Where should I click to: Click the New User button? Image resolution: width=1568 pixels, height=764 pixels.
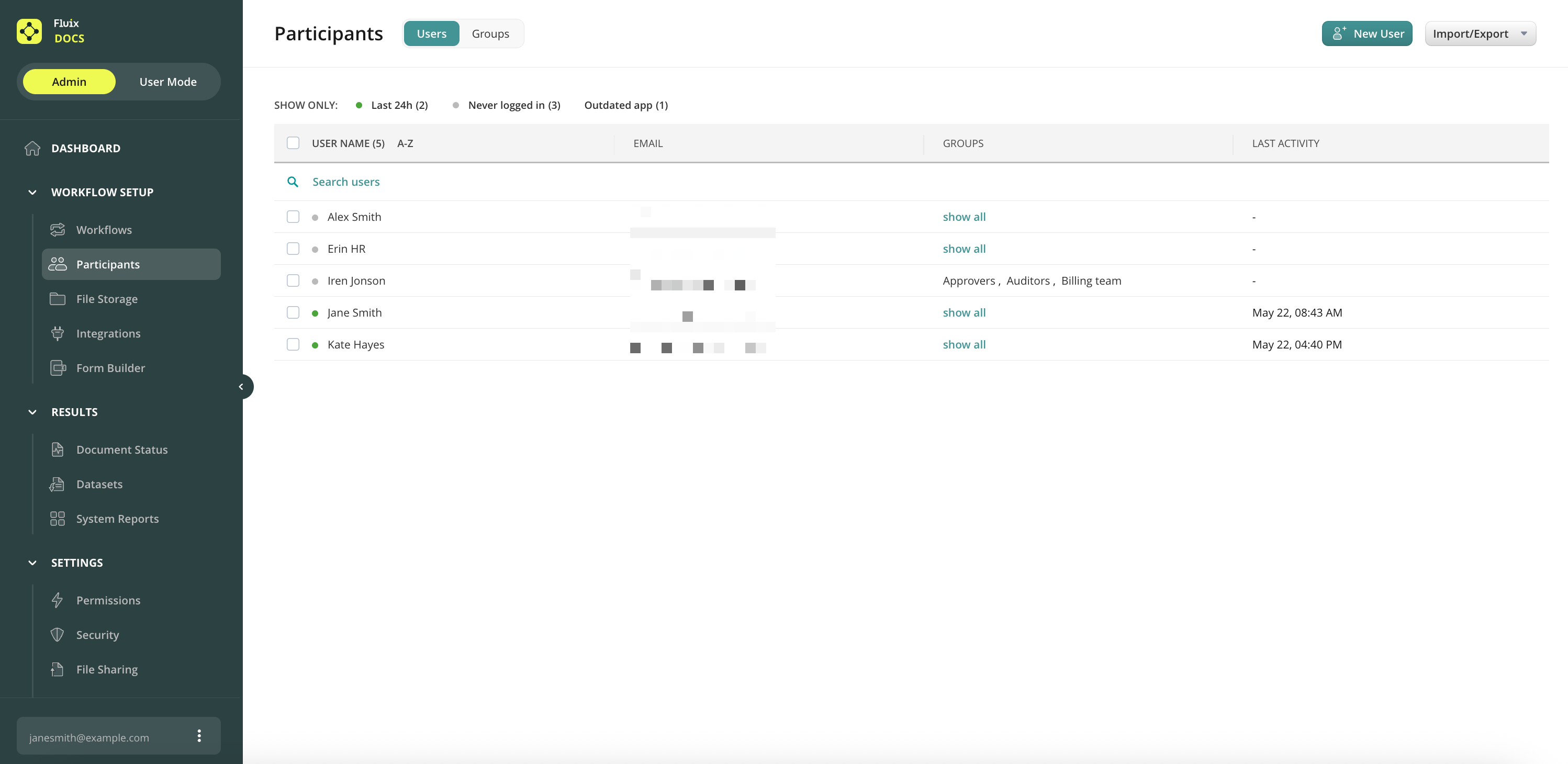click(x=1367, y=33)
